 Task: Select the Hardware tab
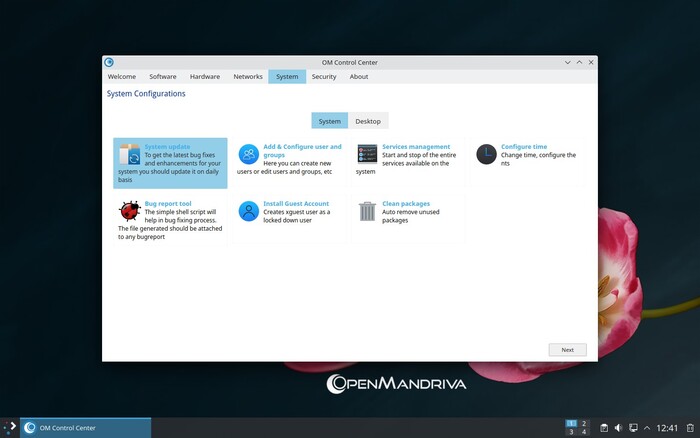click(205, 76)
